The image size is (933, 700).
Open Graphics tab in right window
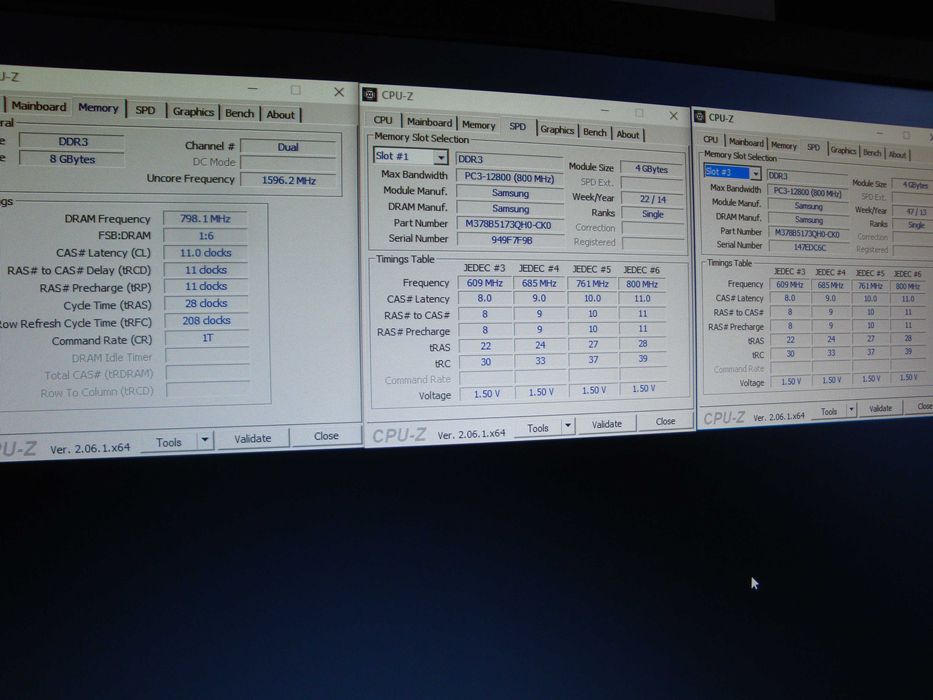843,150
